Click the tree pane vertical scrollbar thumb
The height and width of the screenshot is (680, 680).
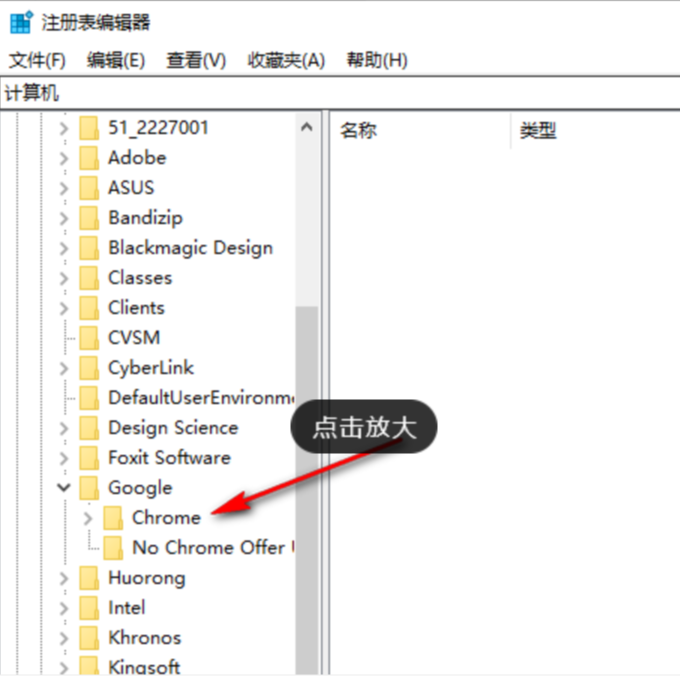tap(307, 490)
